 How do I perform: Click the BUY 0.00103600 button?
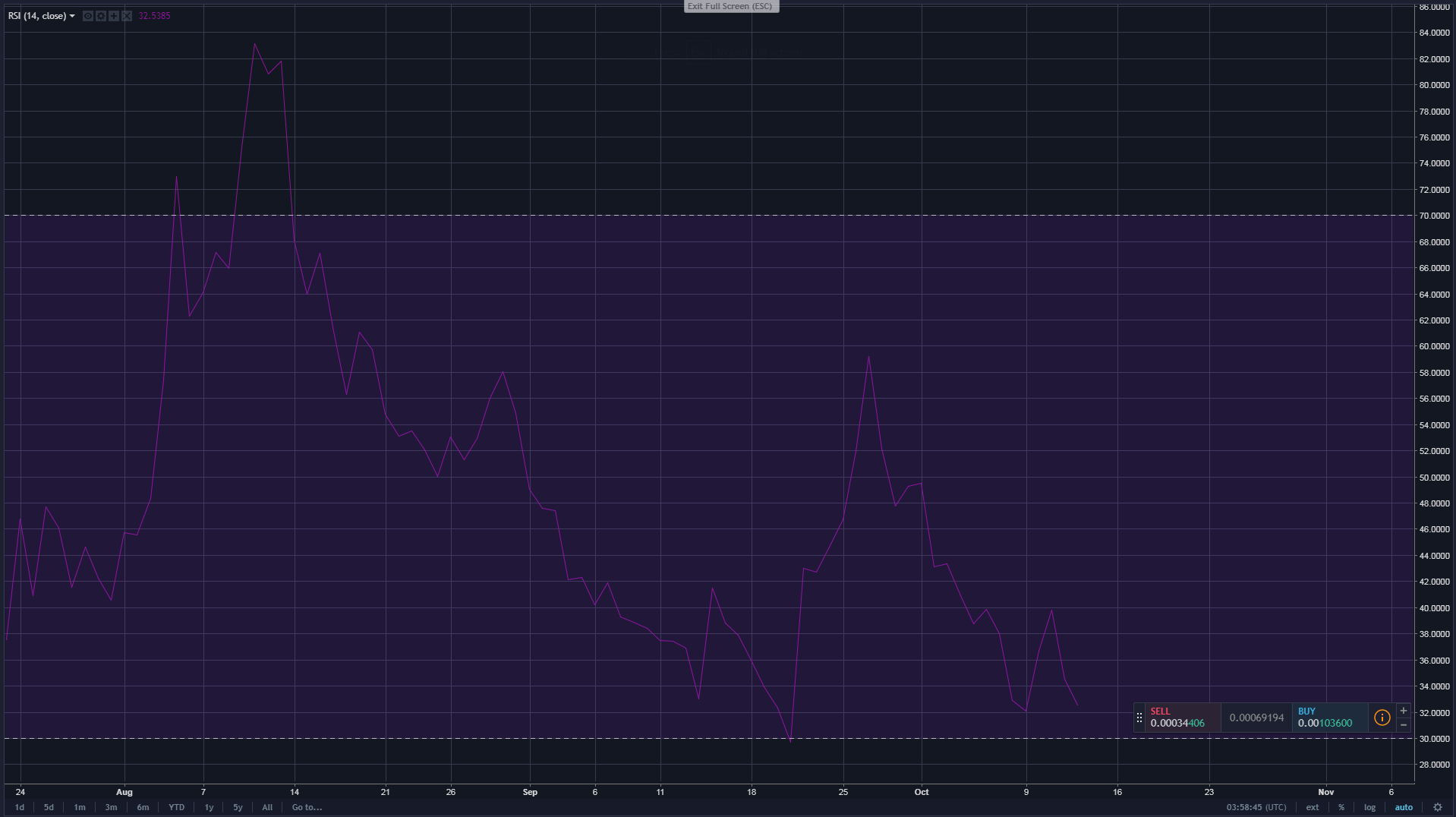[1330, 718]
